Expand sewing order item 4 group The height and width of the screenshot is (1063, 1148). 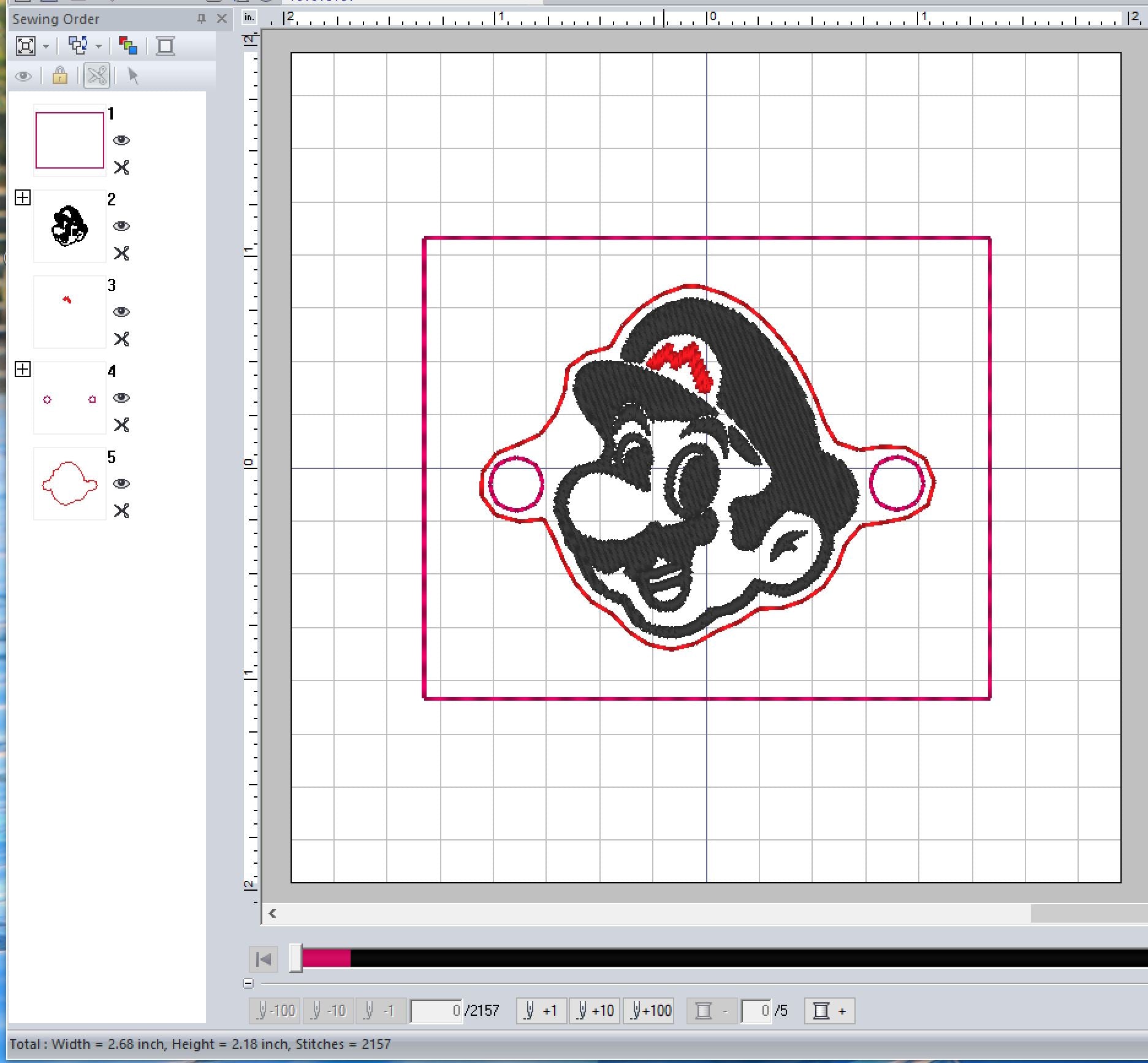click(x=23, y=369)
